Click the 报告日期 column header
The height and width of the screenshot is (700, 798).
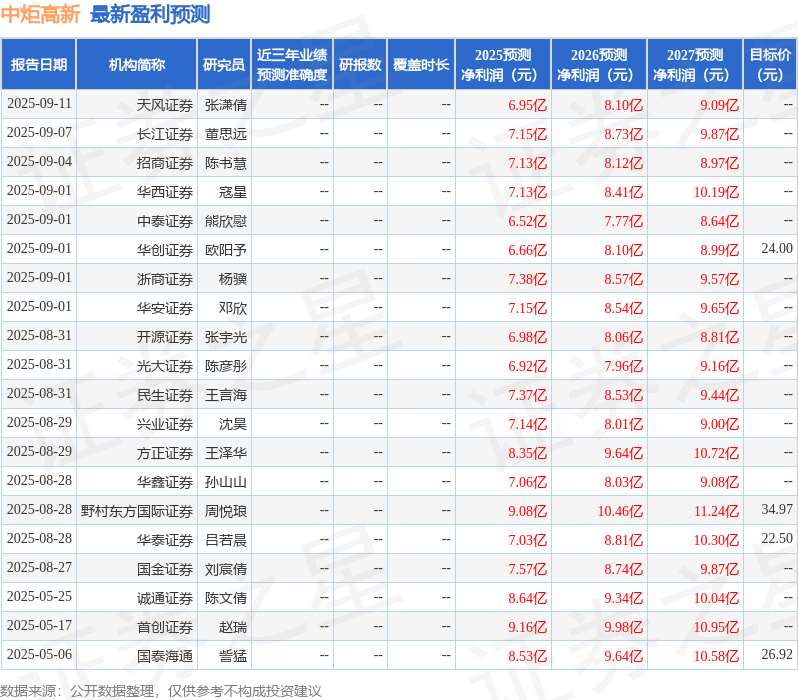click(x=39, y=65)
